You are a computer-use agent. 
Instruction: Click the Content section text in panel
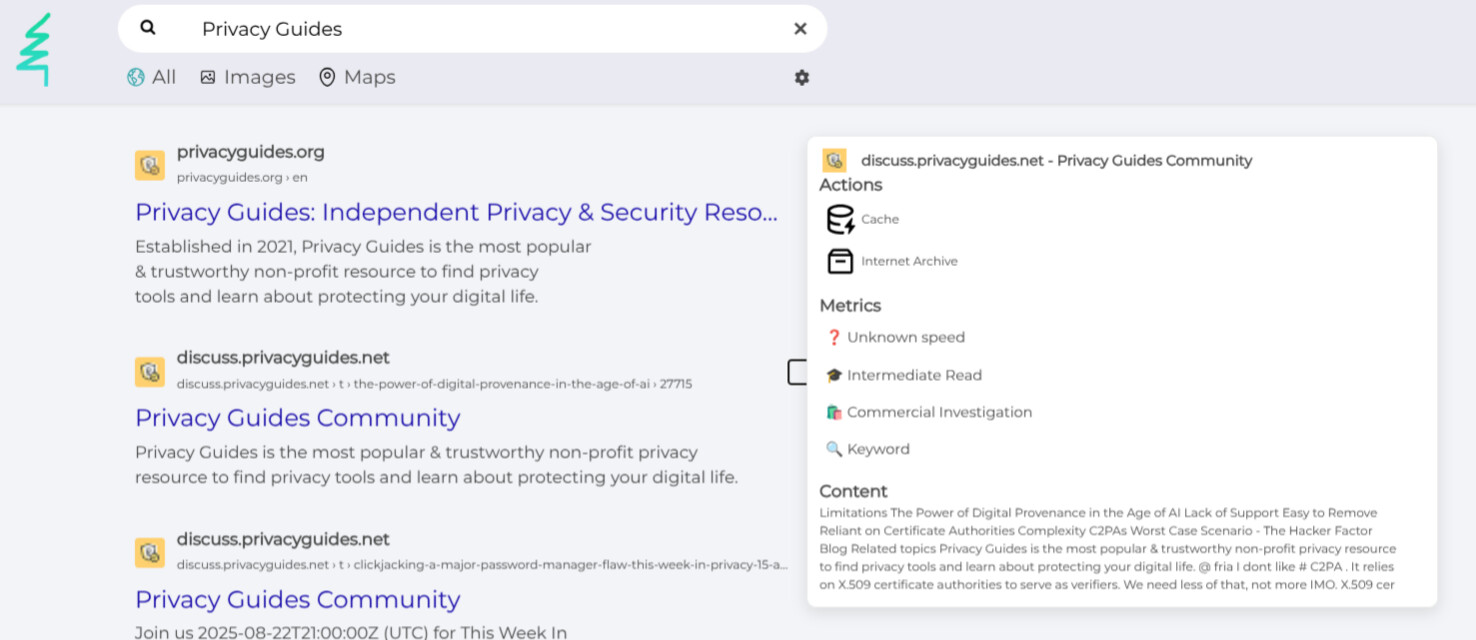pyautogui.click(x=1108, y=548)
